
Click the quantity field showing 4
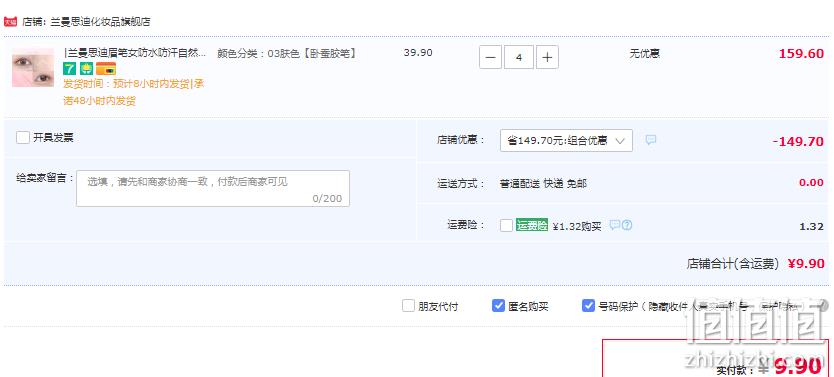[519, 57]
